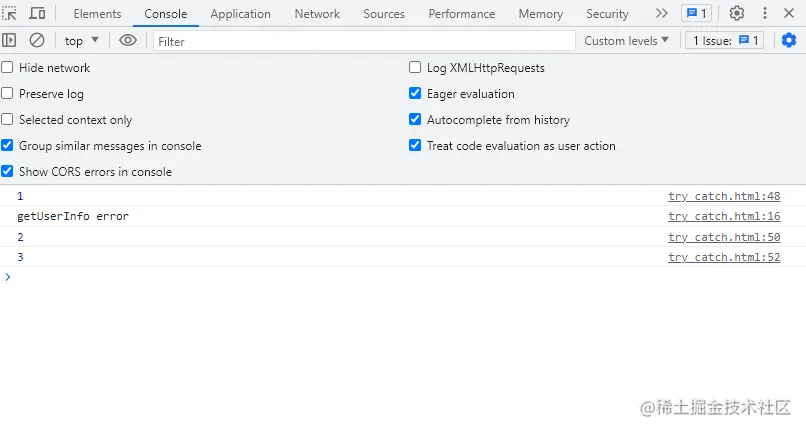Enable the Hide network checkbox

pyautogui.click(x=8, y=68)
